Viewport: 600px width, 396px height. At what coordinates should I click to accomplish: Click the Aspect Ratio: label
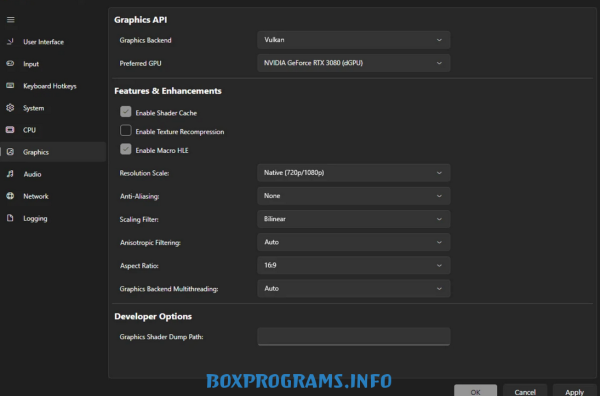click(139, 266)
